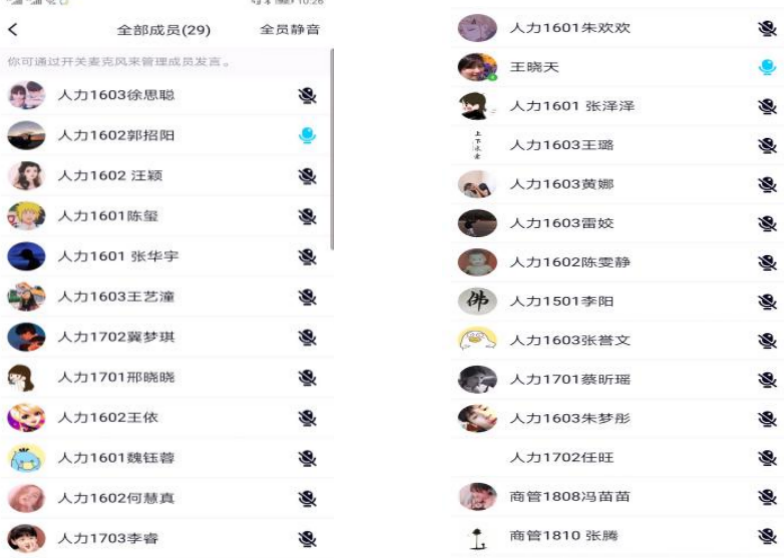Tap 全员静音 to mute everyone
The width and height of the screenshot is (784, 558).
(290, 30)
